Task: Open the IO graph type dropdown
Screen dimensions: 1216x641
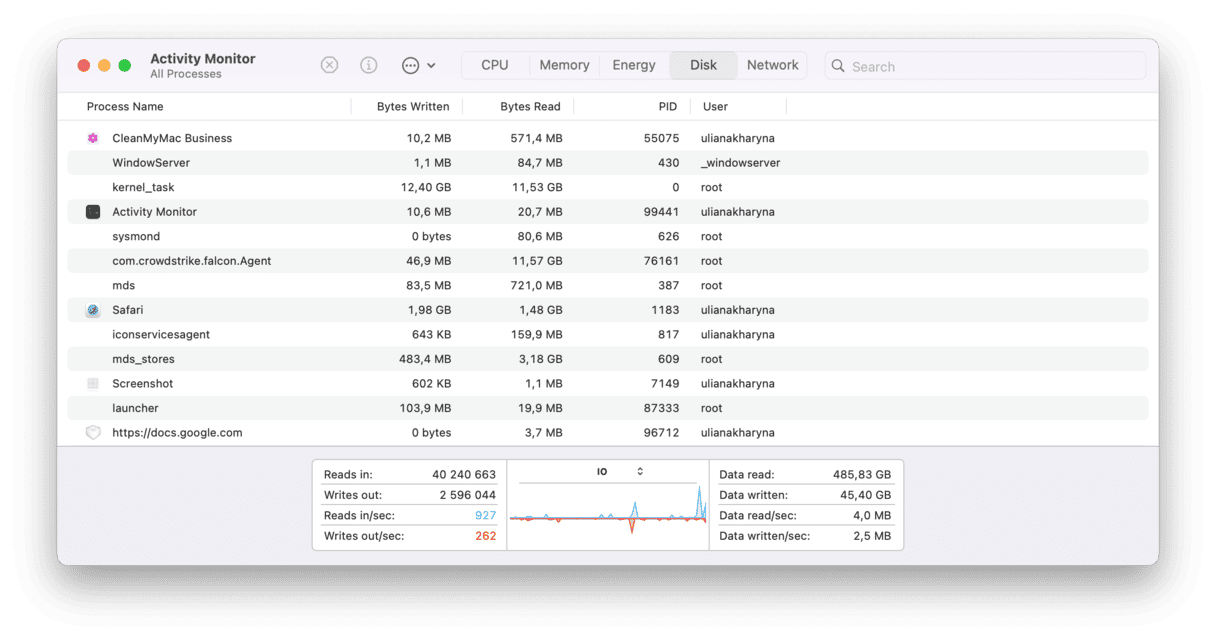Action: click(x=620, y=471)
